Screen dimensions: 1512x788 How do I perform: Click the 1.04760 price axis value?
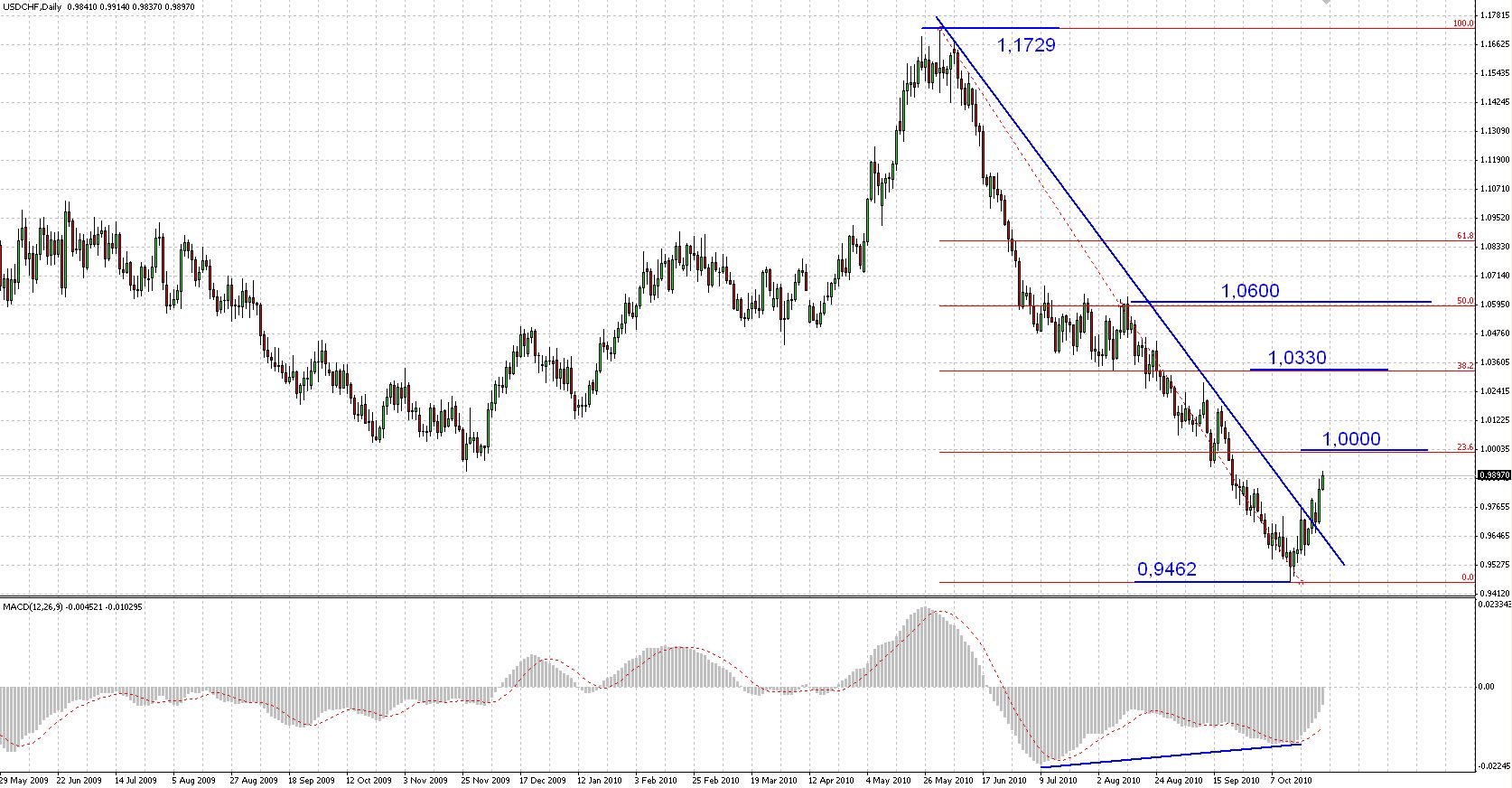[x=1495, y=333]
